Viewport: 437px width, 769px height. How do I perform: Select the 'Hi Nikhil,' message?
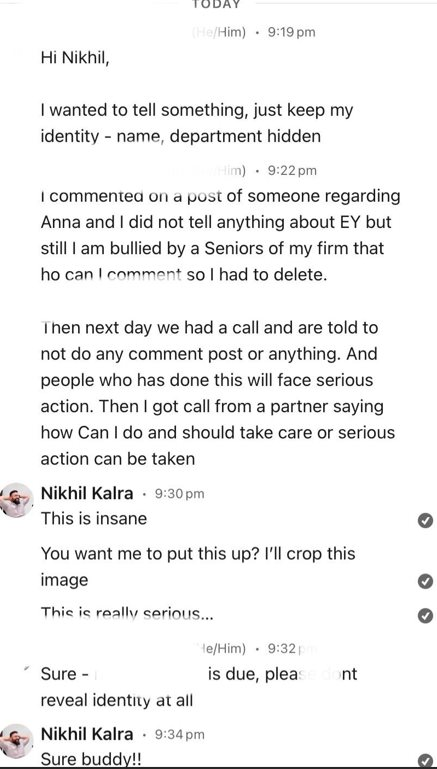tap(76, 58)
